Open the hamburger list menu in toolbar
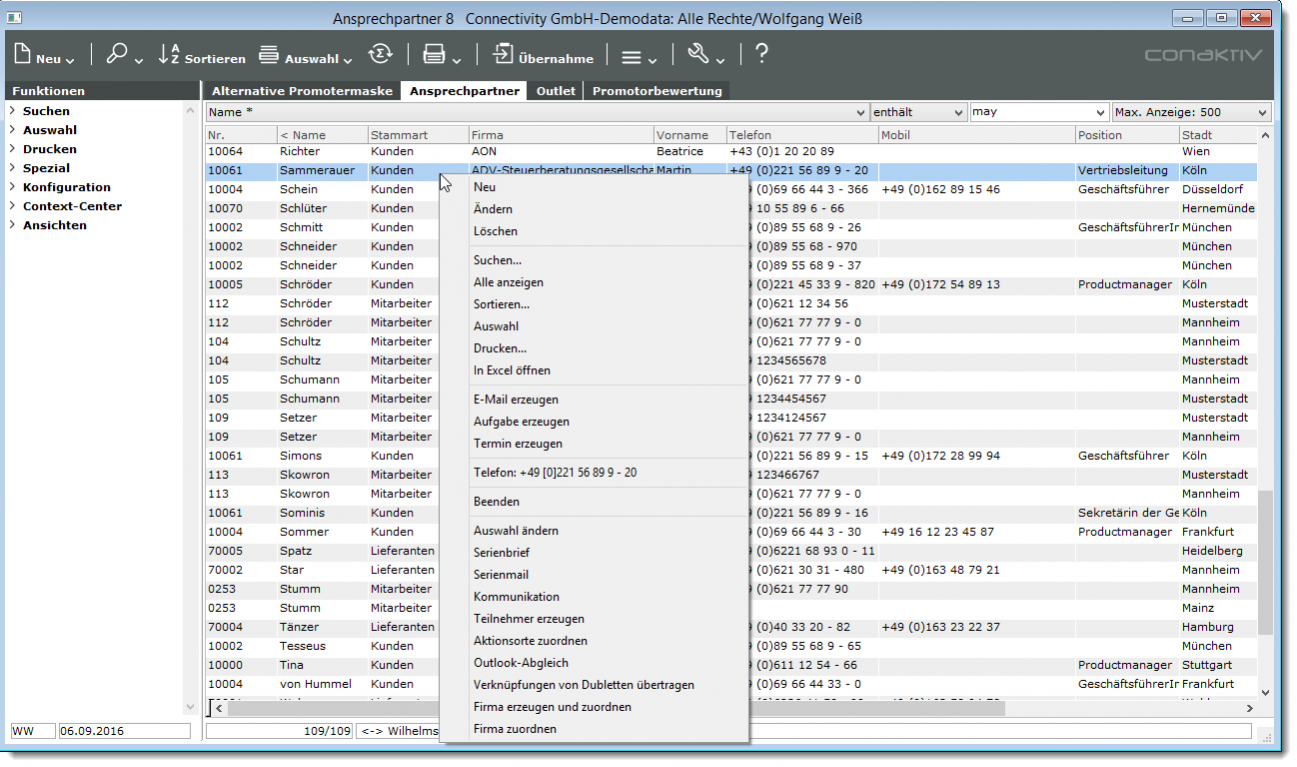 (631, 57)
